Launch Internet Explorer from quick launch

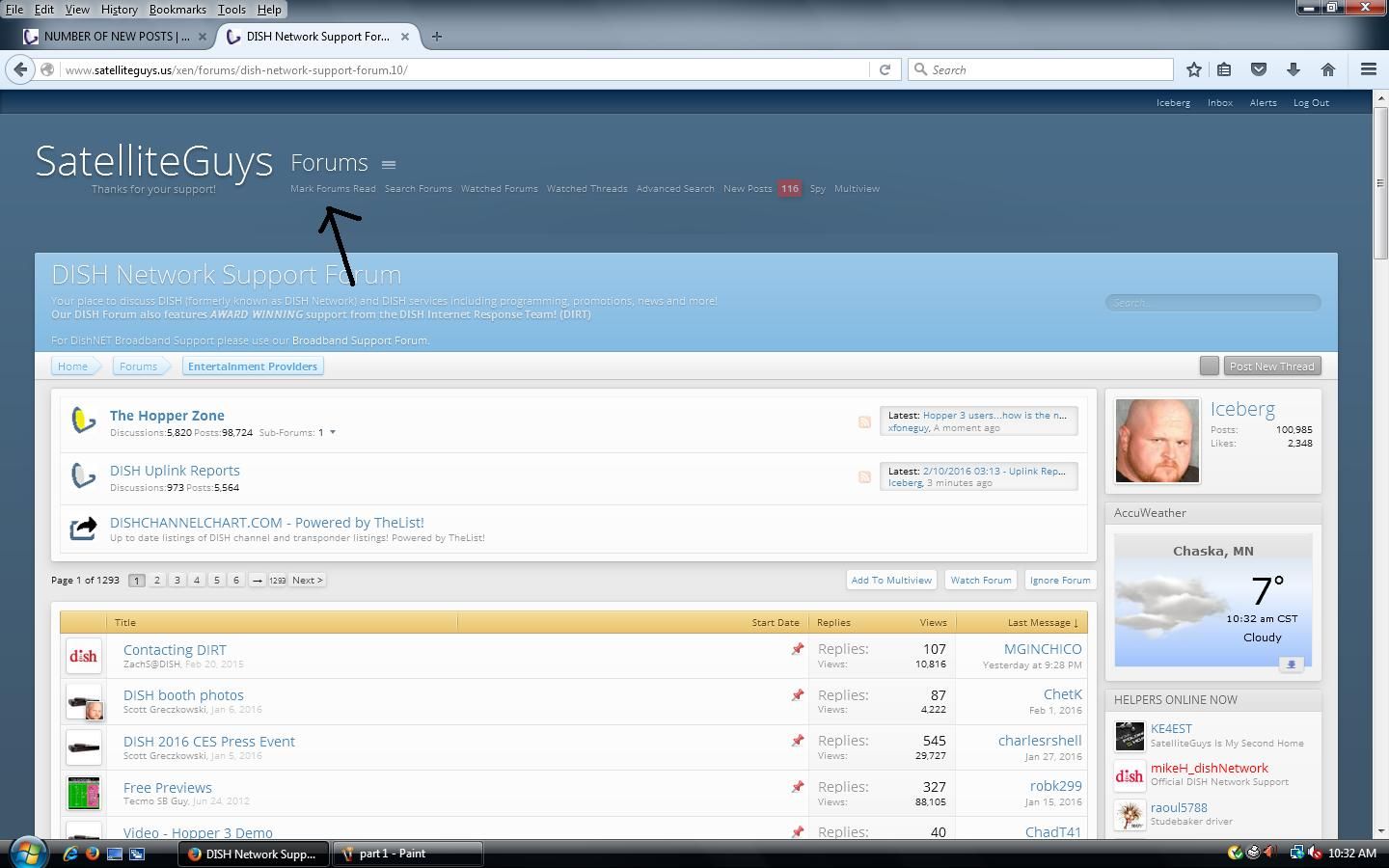click(x=70, y=854)
